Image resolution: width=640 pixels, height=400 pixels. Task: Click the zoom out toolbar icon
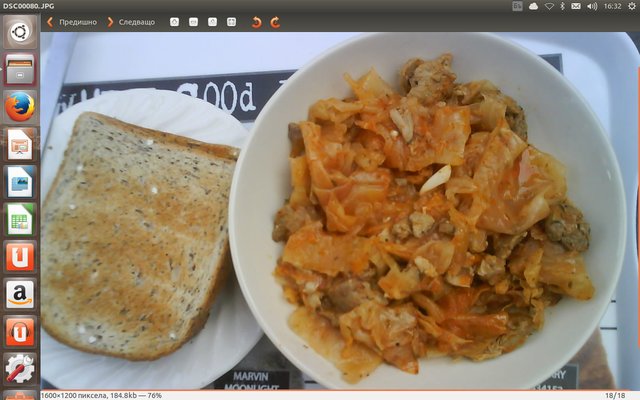(x=193, y=21)
